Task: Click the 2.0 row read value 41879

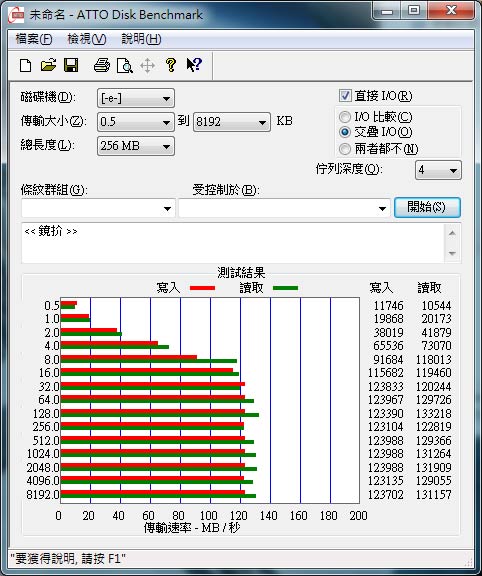Action: tap(436, 333)
